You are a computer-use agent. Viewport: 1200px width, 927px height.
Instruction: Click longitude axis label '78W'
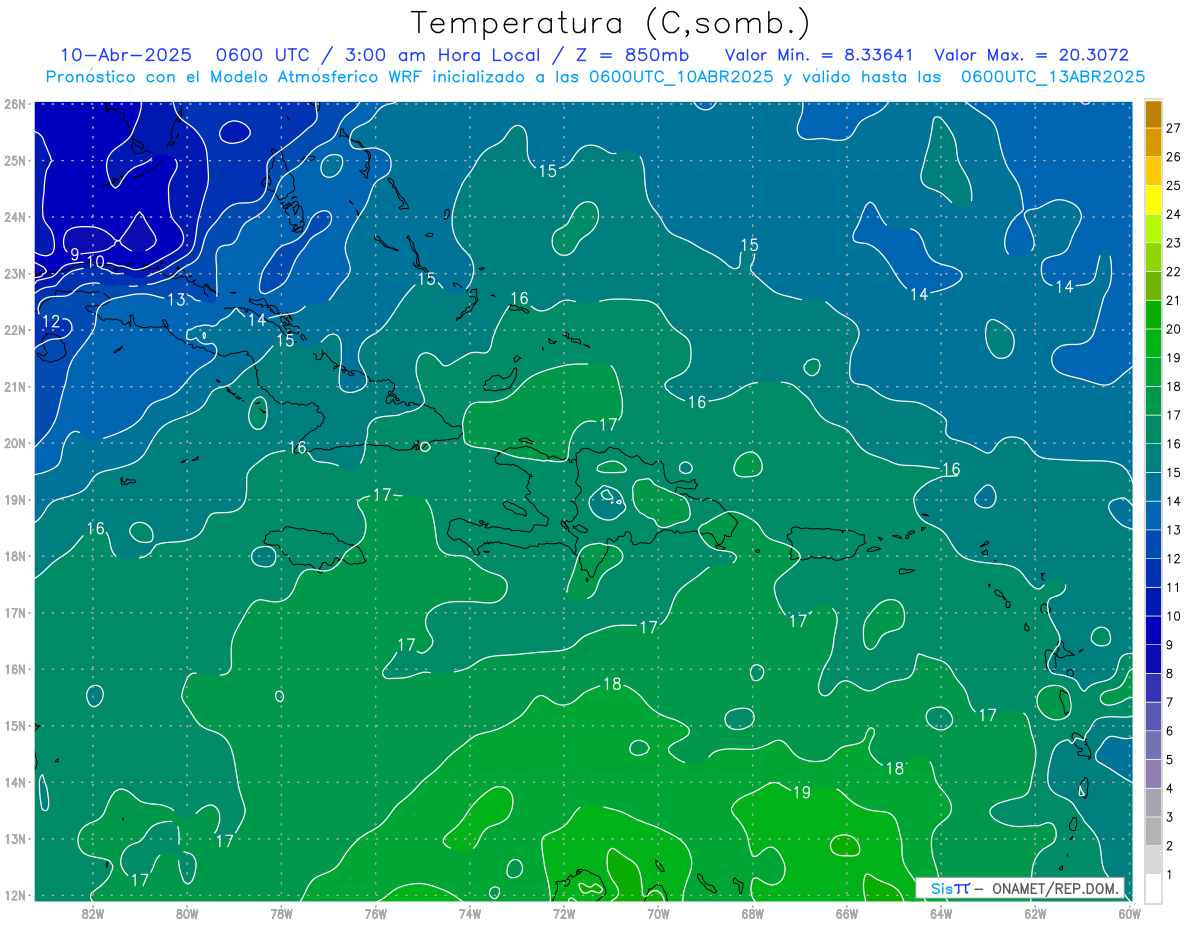point(281,913)
